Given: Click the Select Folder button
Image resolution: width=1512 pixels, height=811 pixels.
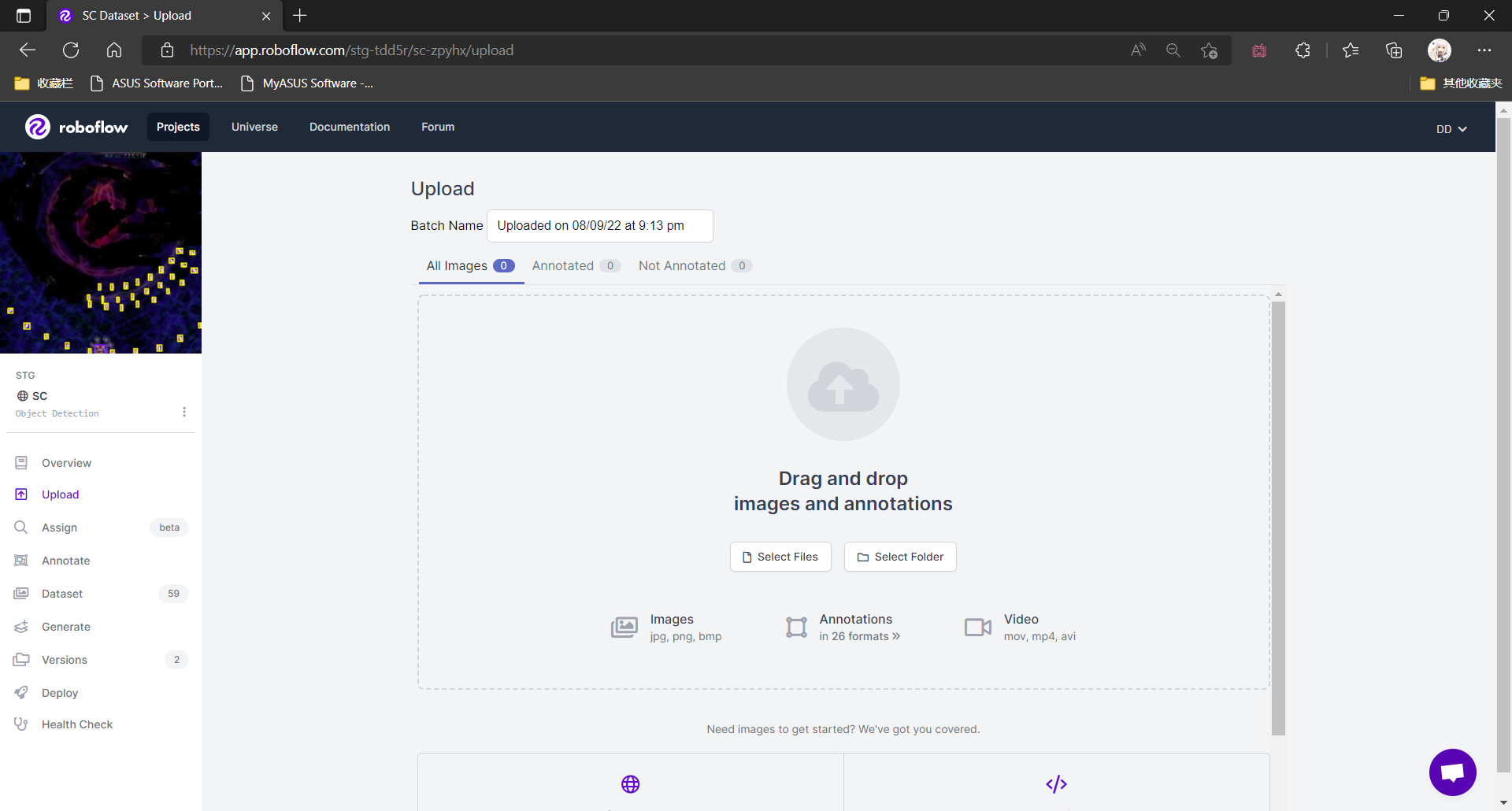Looking at the screenshot, I should tap(899, 557).
